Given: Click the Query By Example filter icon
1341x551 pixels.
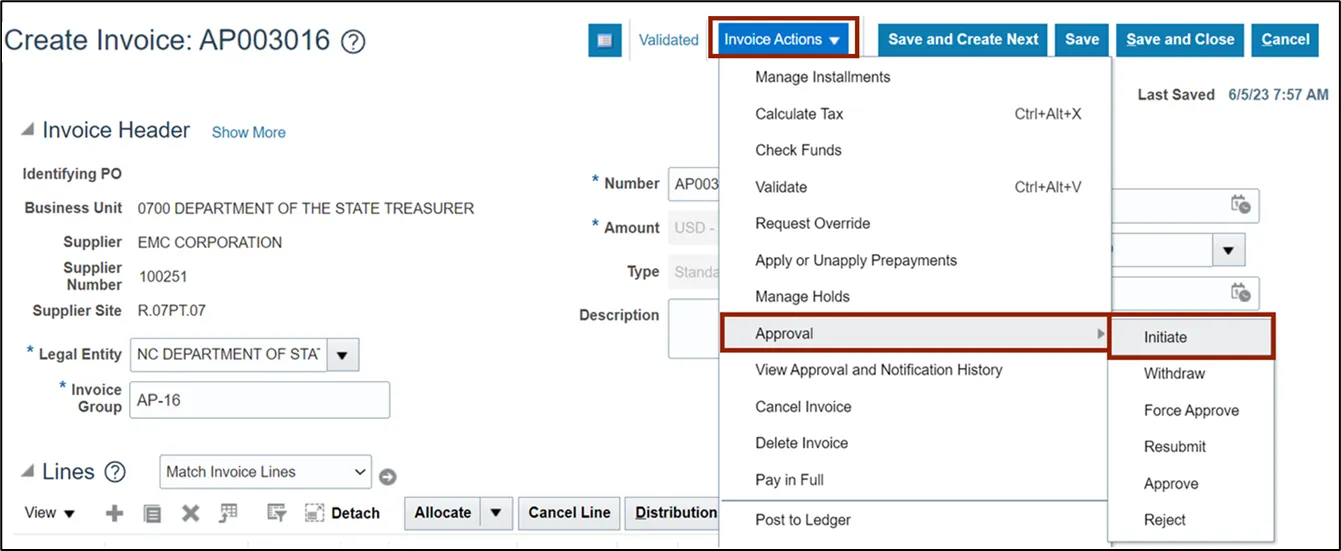Looking at the screenshot, I should pyautogui.click(x=277, y=513).
